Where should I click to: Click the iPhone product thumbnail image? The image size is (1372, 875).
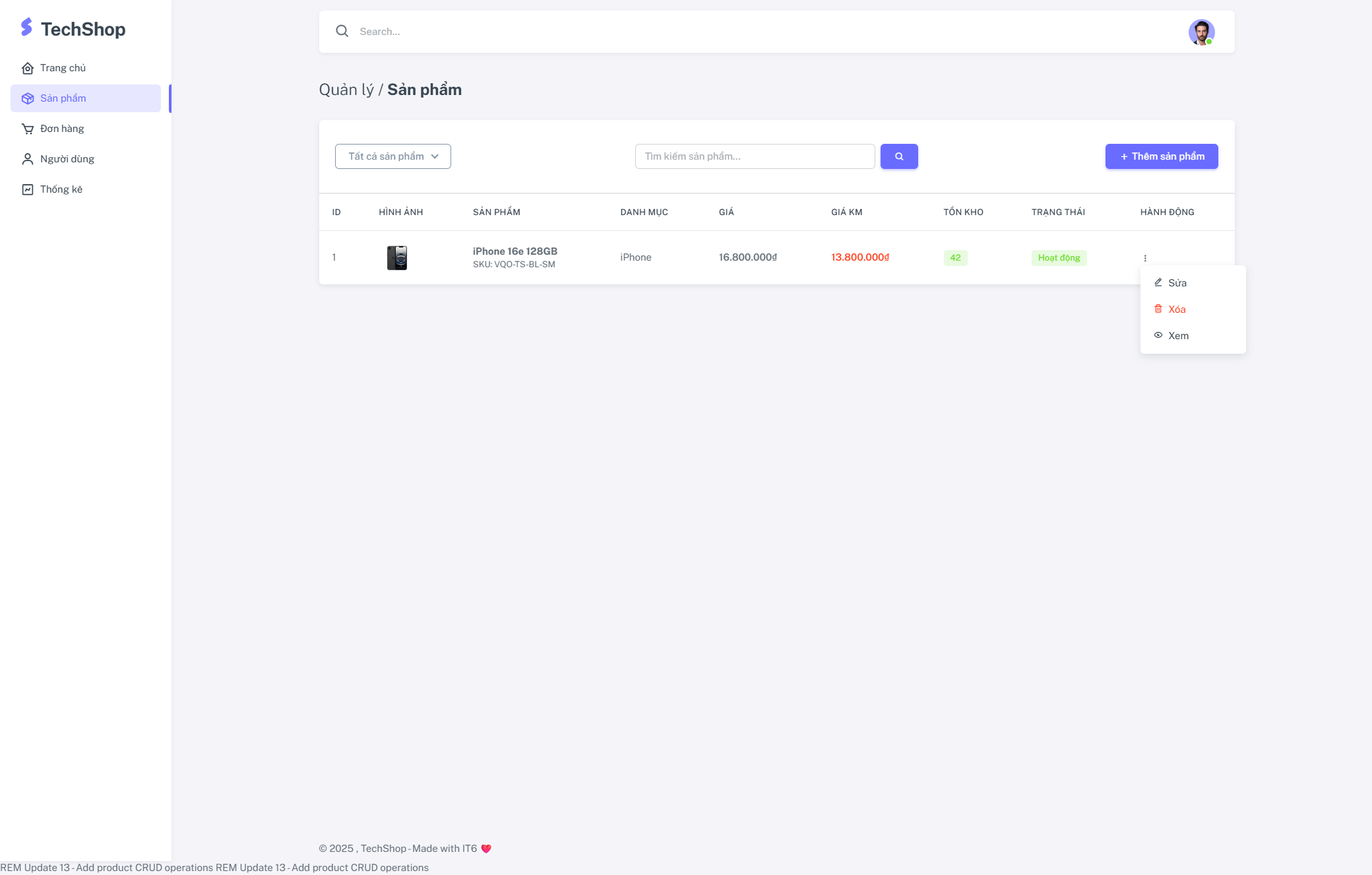(x=397, y=257)
